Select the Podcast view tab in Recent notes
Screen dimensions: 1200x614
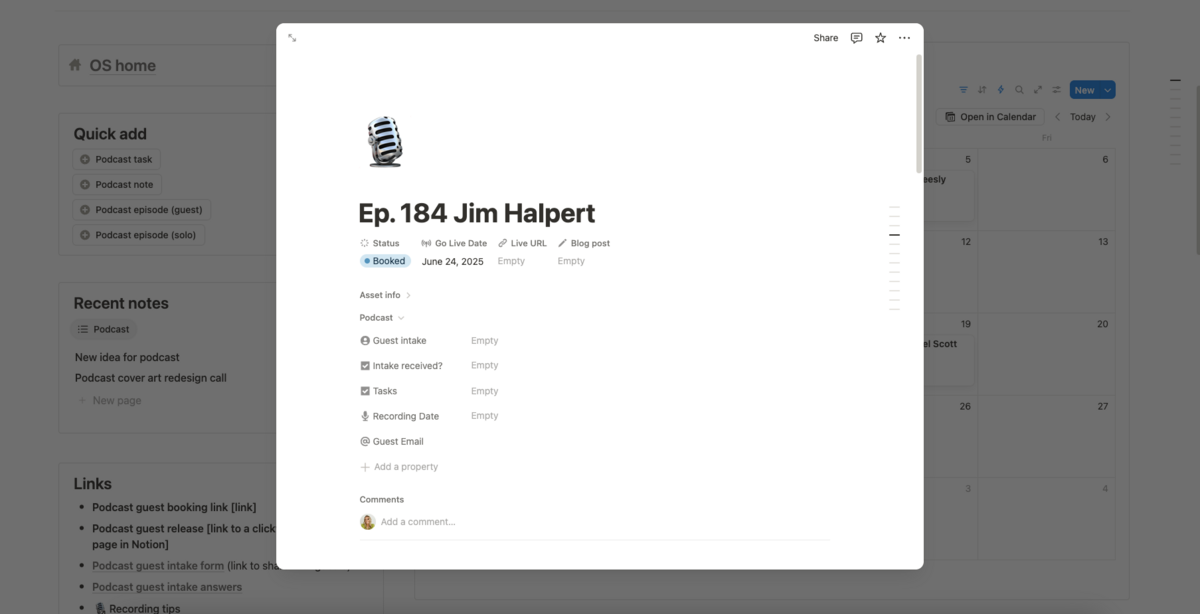[104, 329]
